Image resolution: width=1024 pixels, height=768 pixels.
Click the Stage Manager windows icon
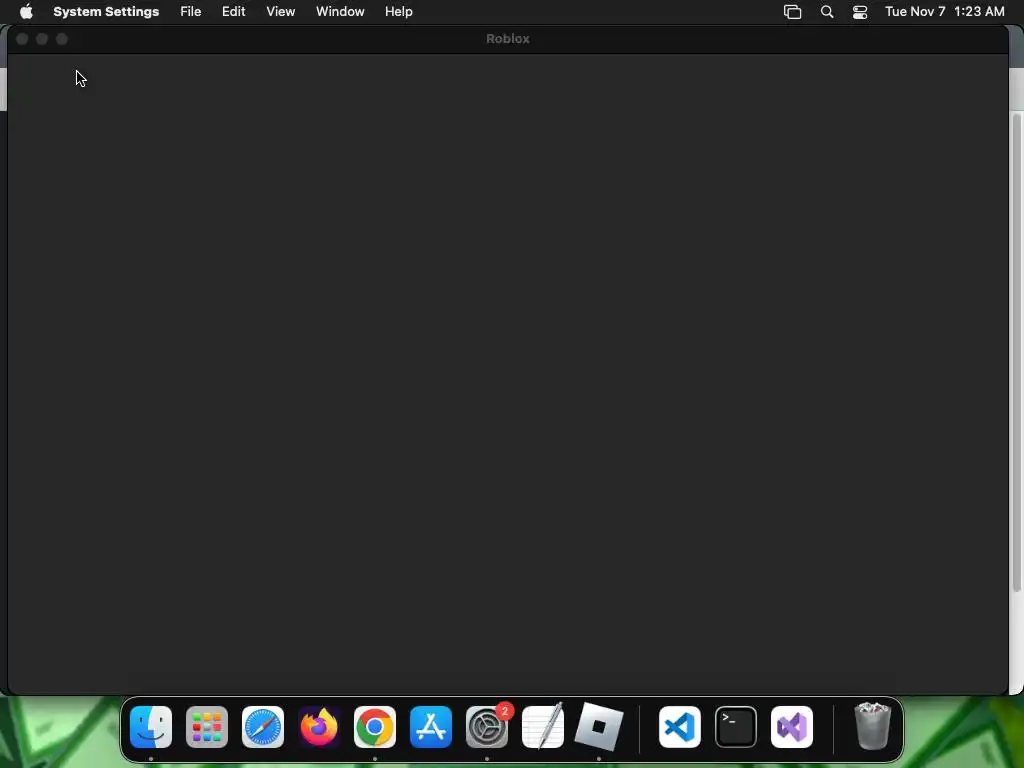tap(792, 12)
